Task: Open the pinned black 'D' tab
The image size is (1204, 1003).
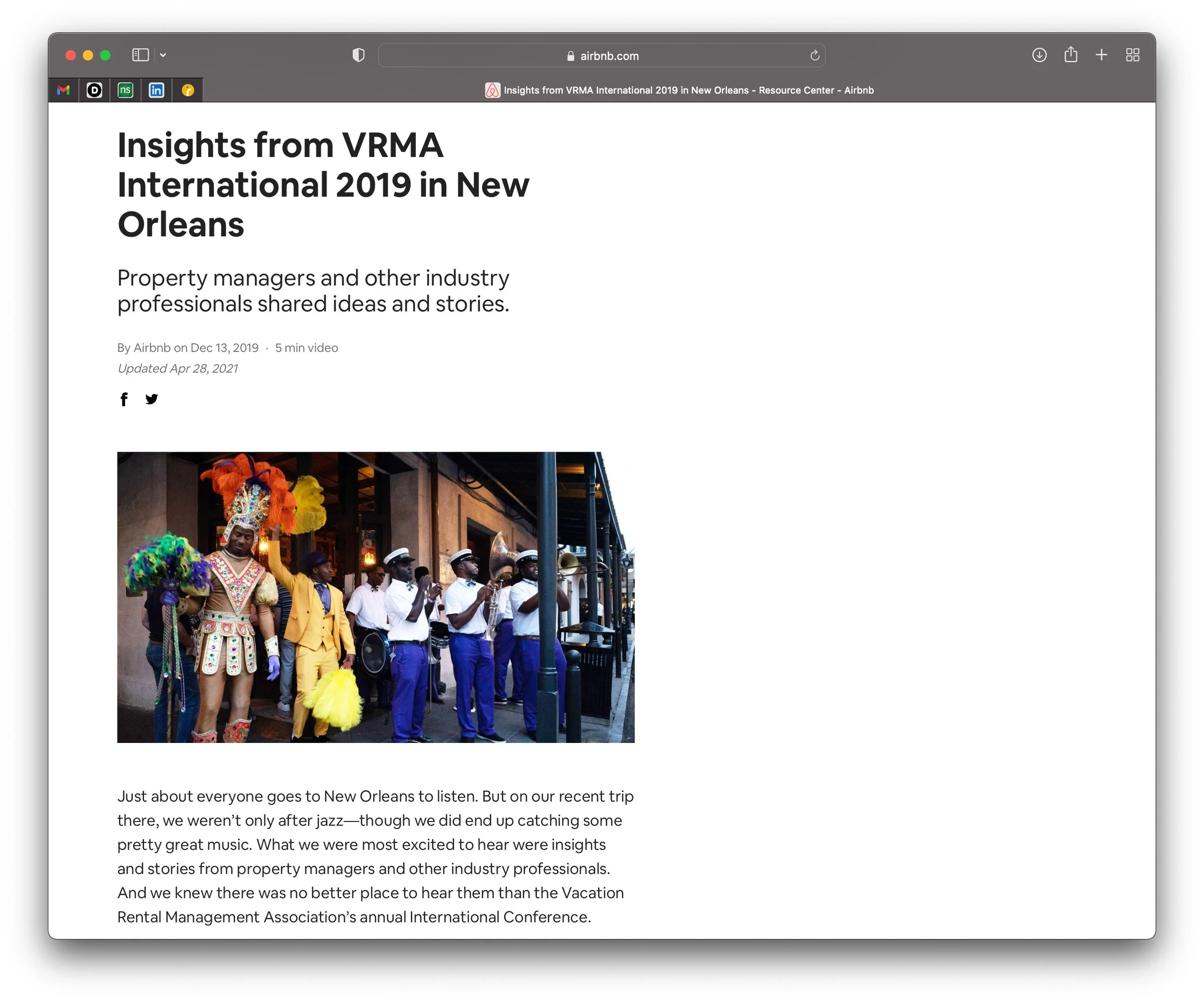Action: (94, 90)
